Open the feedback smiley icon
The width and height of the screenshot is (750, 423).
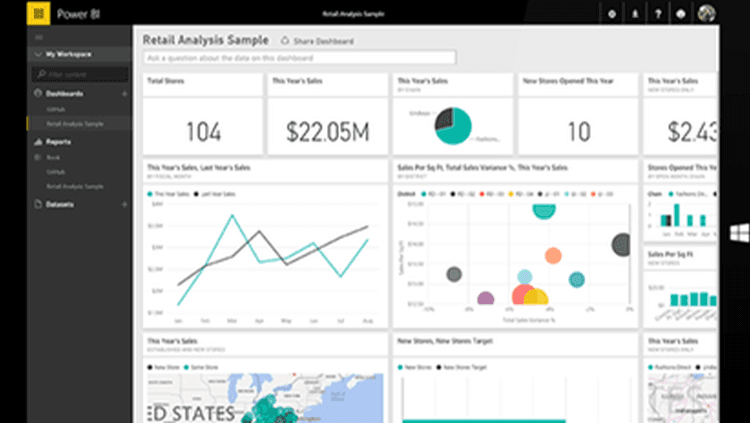pyautogui.click(x=681, y=14)
